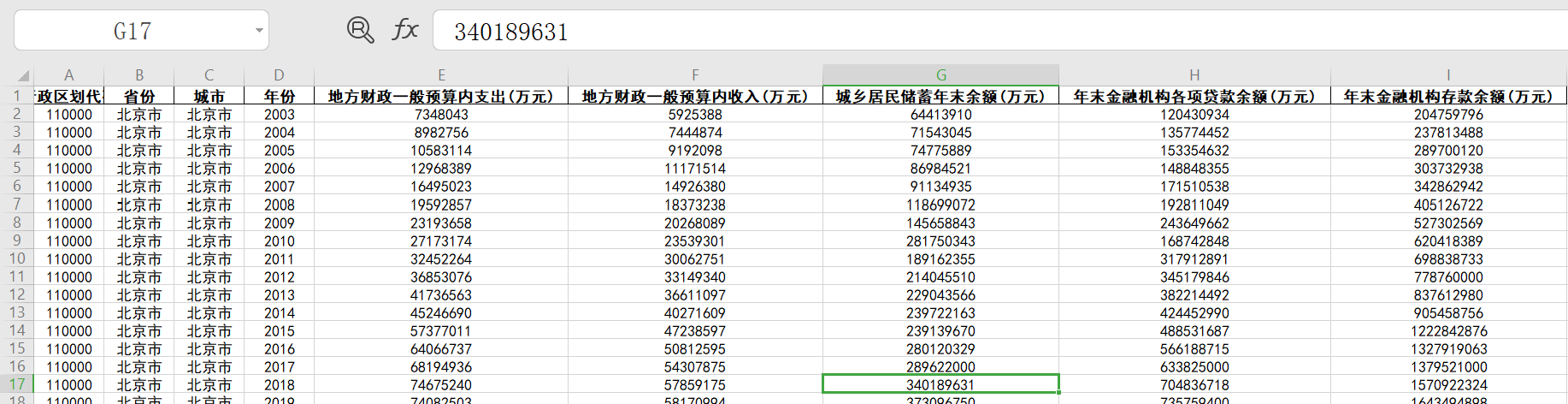Click cell value 64413910
This screenshot has height=404, width=1568.
tap(940, 115)
